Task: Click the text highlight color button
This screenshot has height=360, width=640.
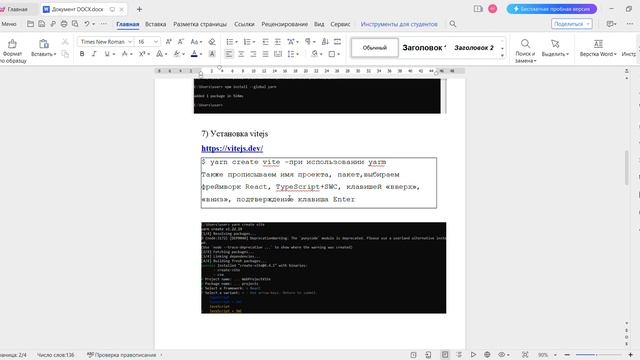Action: pos(177,54)
